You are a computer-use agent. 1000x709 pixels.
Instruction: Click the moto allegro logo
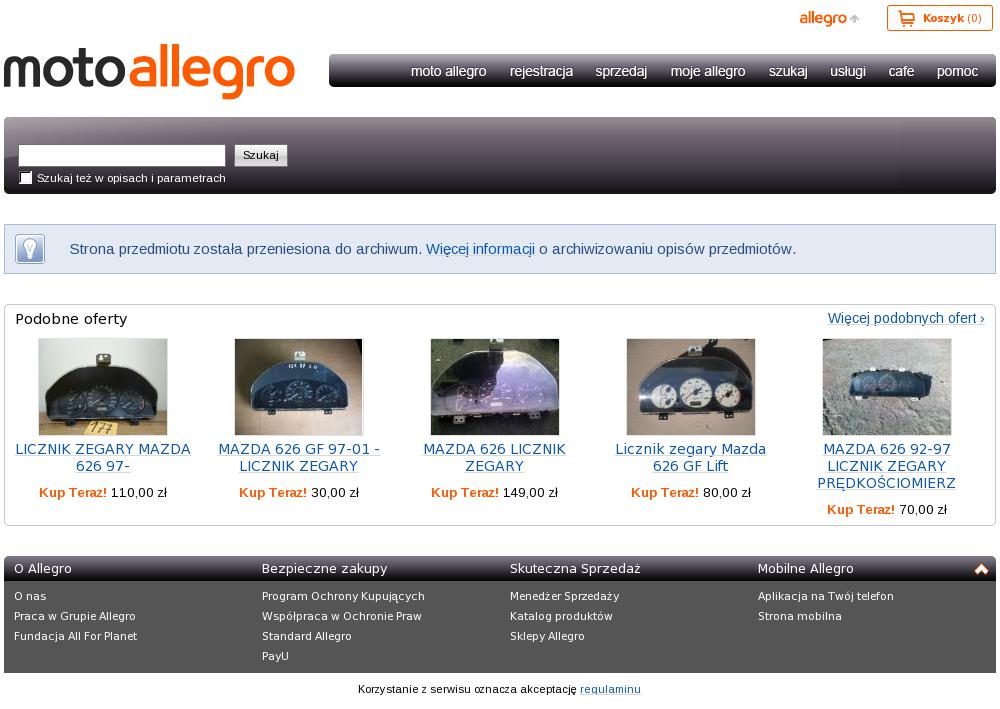[x=149, y=71]
